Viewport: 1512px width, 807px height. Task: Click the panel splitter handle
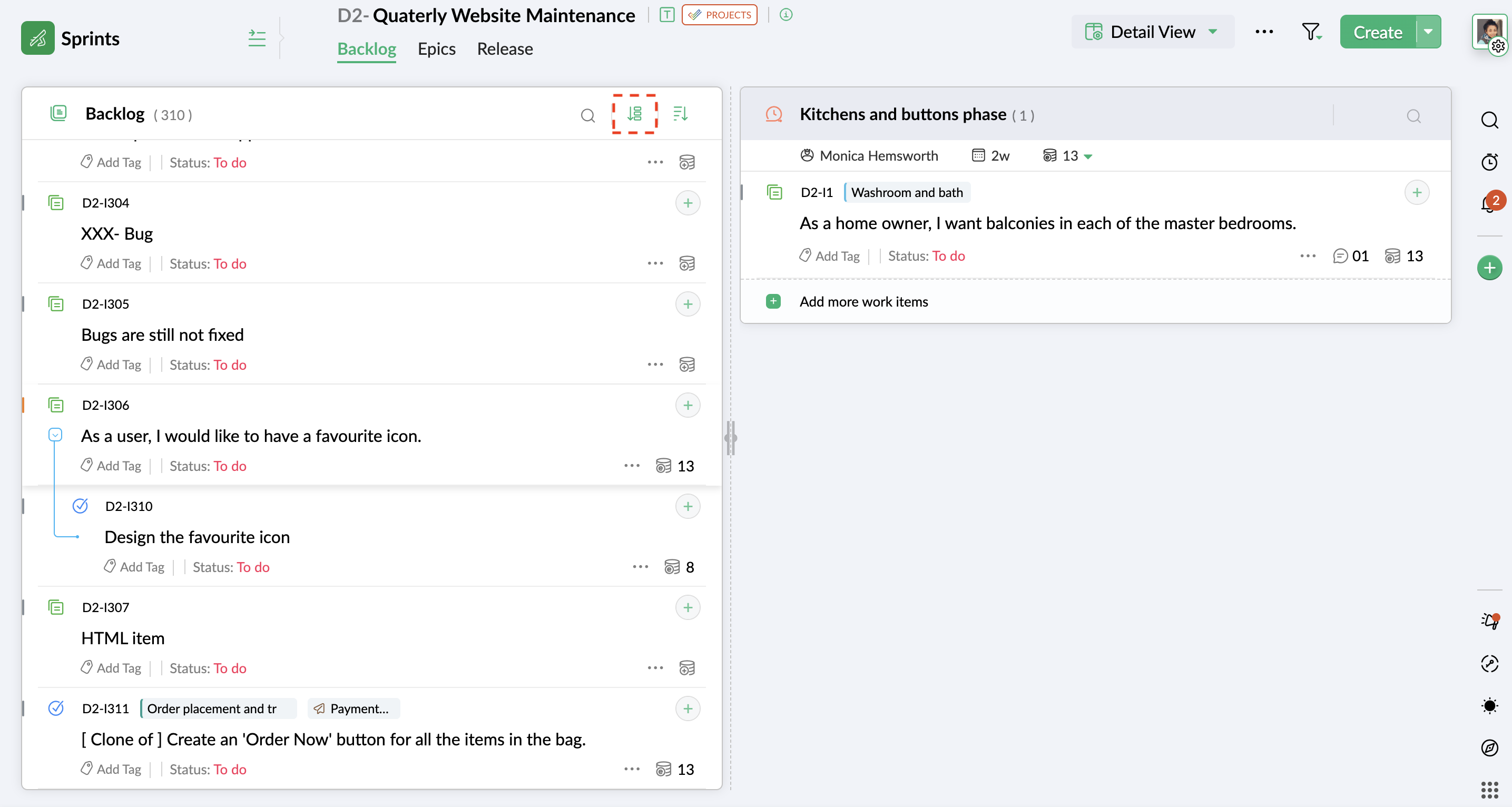731,438
